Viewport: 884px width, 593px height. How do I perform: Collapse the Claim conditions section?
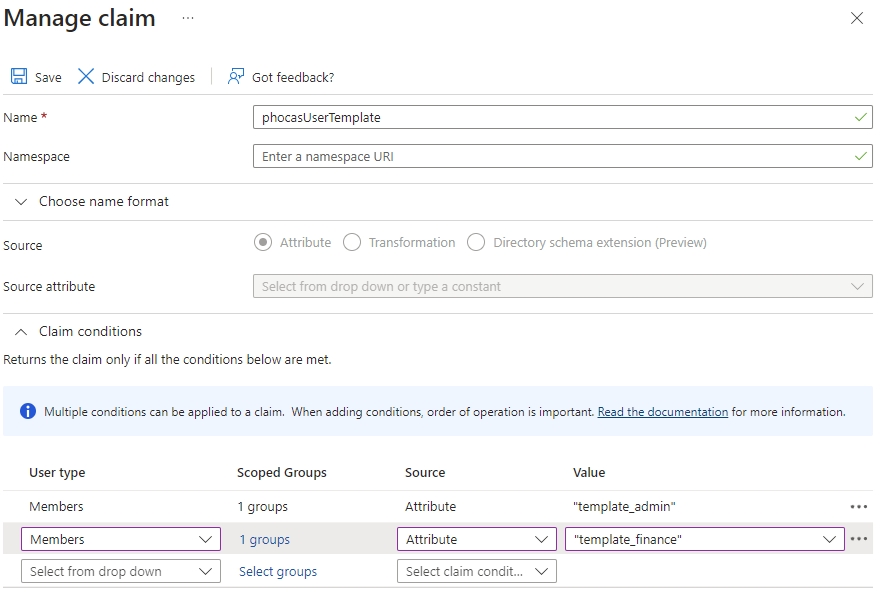(21, 331)
